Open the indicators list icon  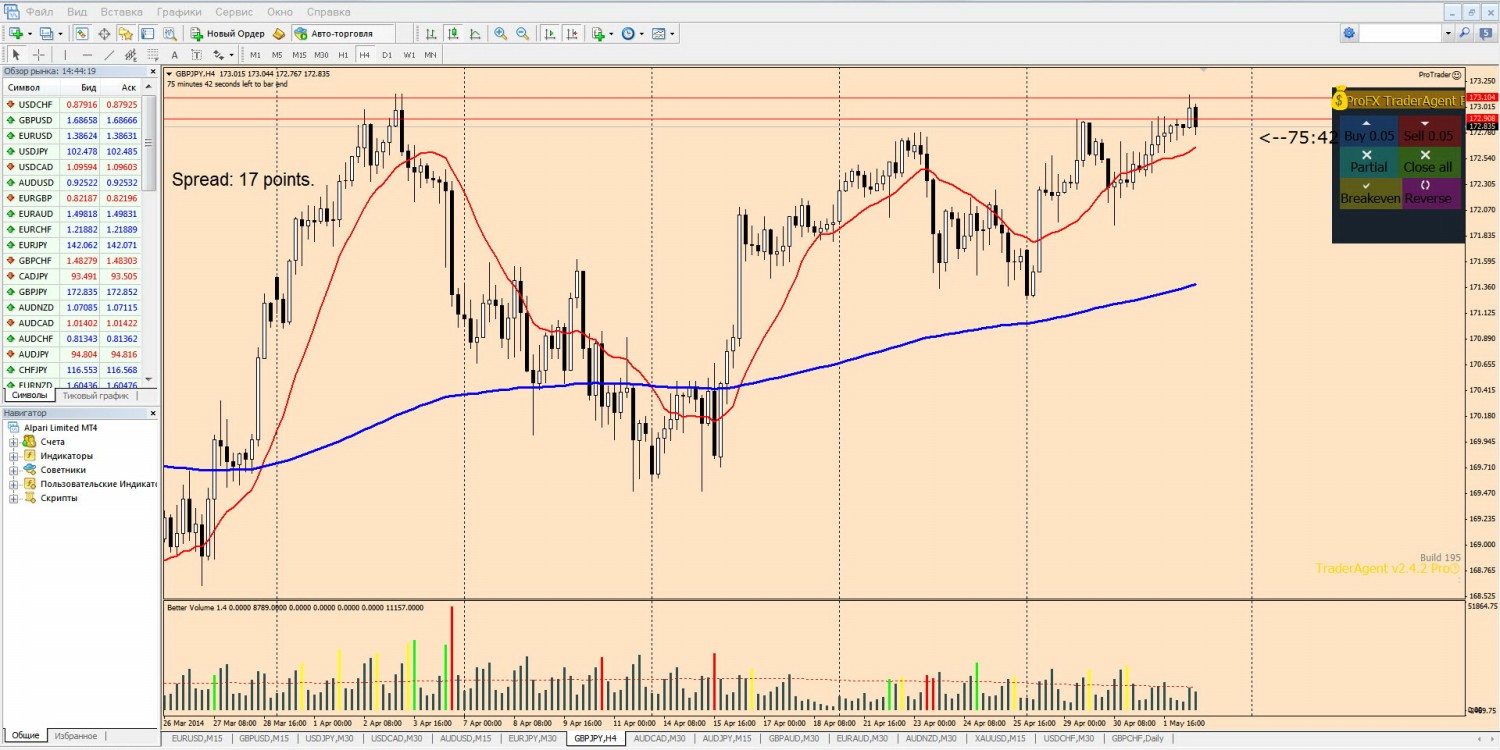point(598,33)
